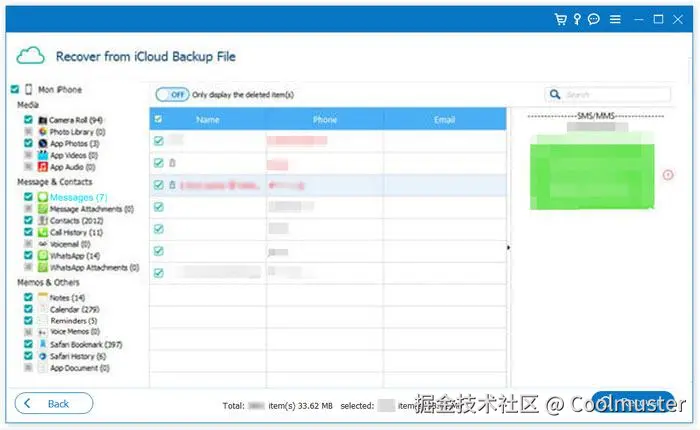Uncheck the last message row checkbox

pos(158,273)
